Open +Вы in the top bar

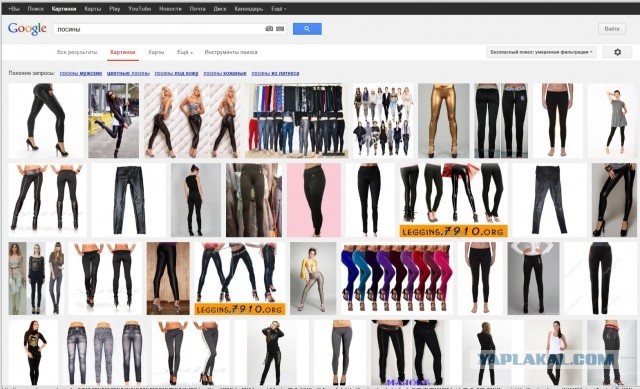(x=14, y=9)
